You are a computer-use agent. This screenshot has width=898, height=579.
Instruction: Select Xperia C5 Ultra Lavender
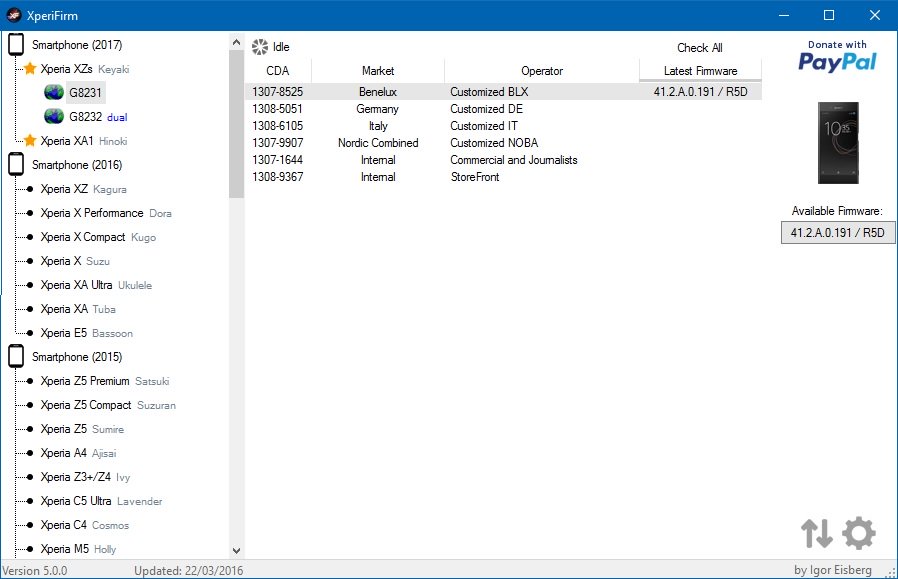[x=101, y=501]
